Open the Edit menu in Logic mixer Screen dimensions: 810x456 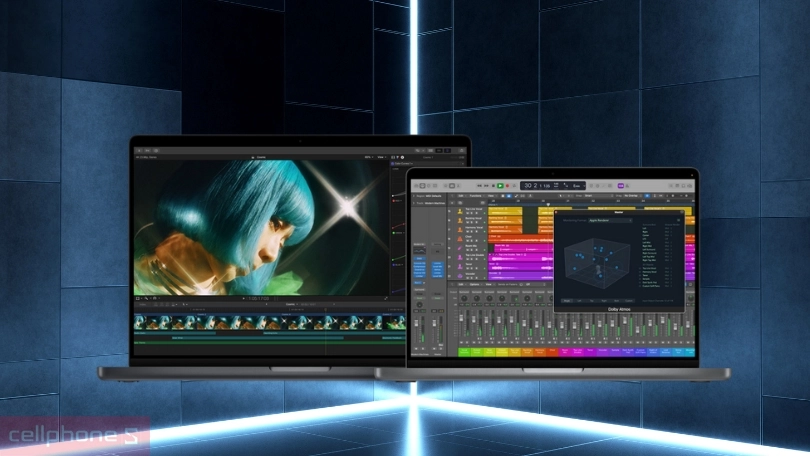461,285
